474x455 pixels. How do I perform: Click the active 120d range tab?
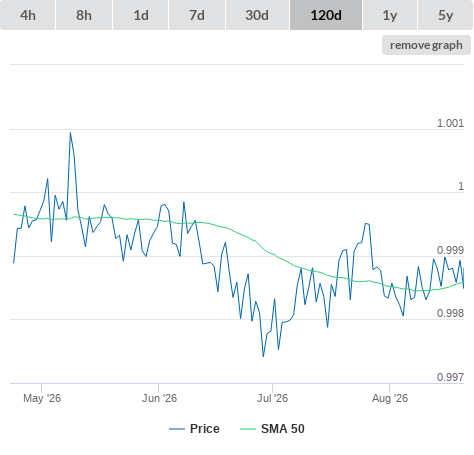(x=326, y=15)
